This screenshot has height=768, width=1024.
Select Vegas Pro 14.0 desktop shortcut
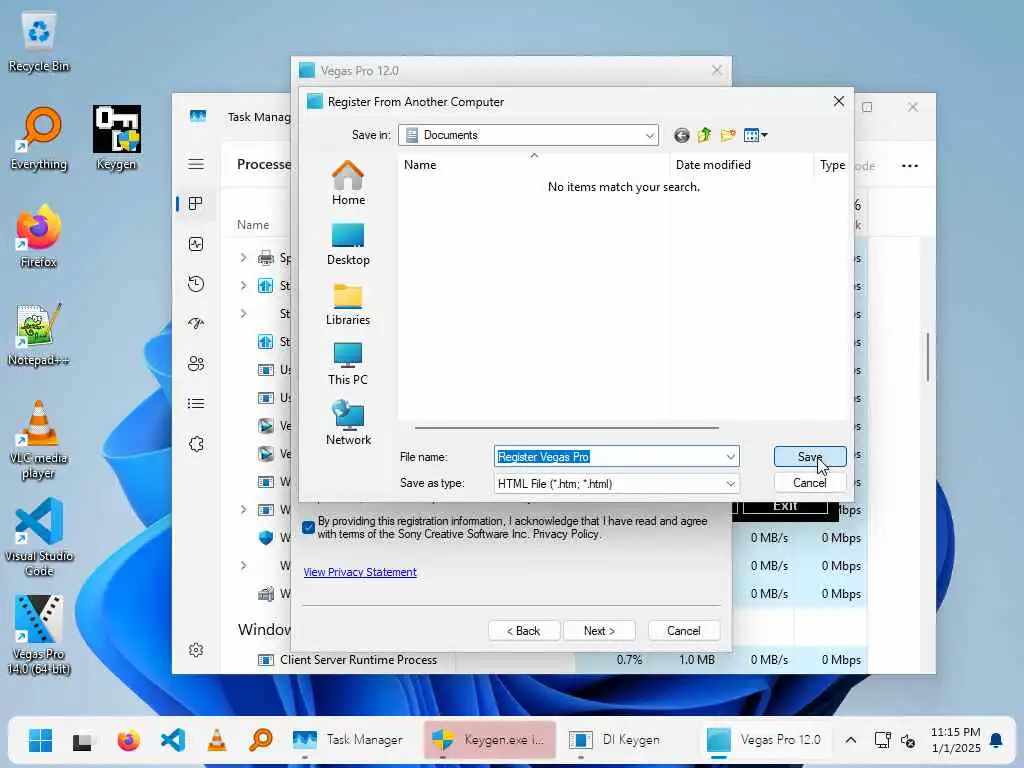point(39,635)
